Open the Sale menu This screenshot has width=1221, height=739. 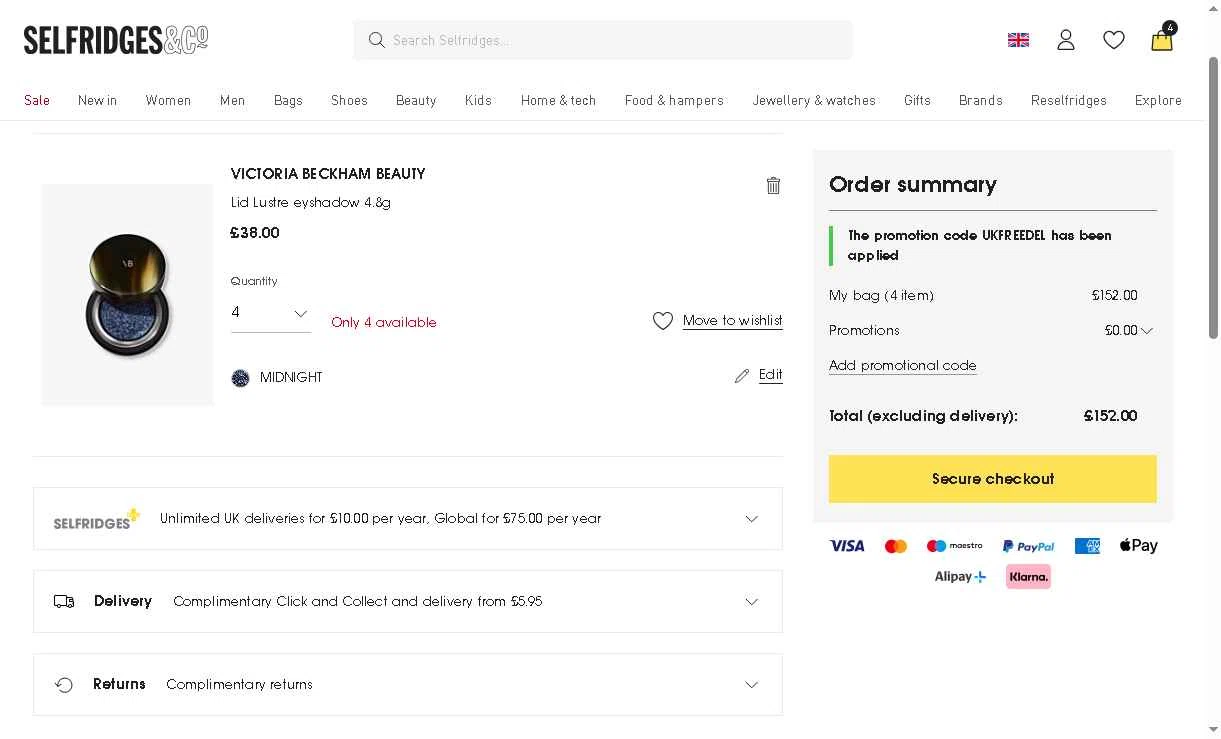37,100
